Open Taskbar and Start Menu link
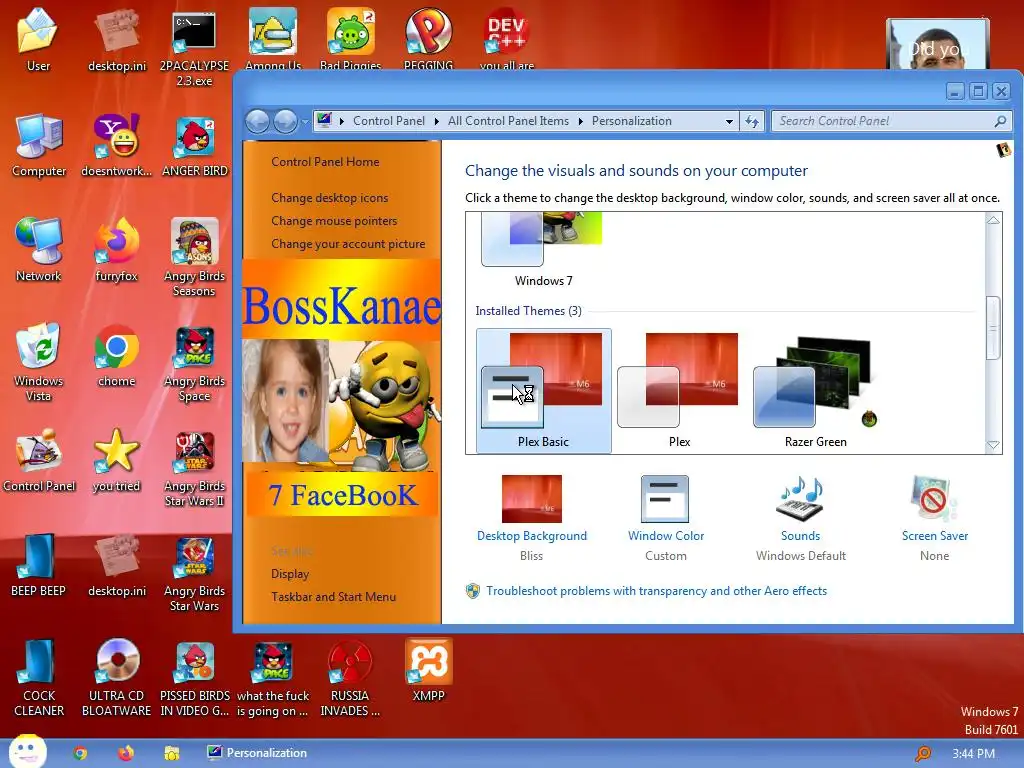Viewport: 1024px width, 768px height. 334,597
